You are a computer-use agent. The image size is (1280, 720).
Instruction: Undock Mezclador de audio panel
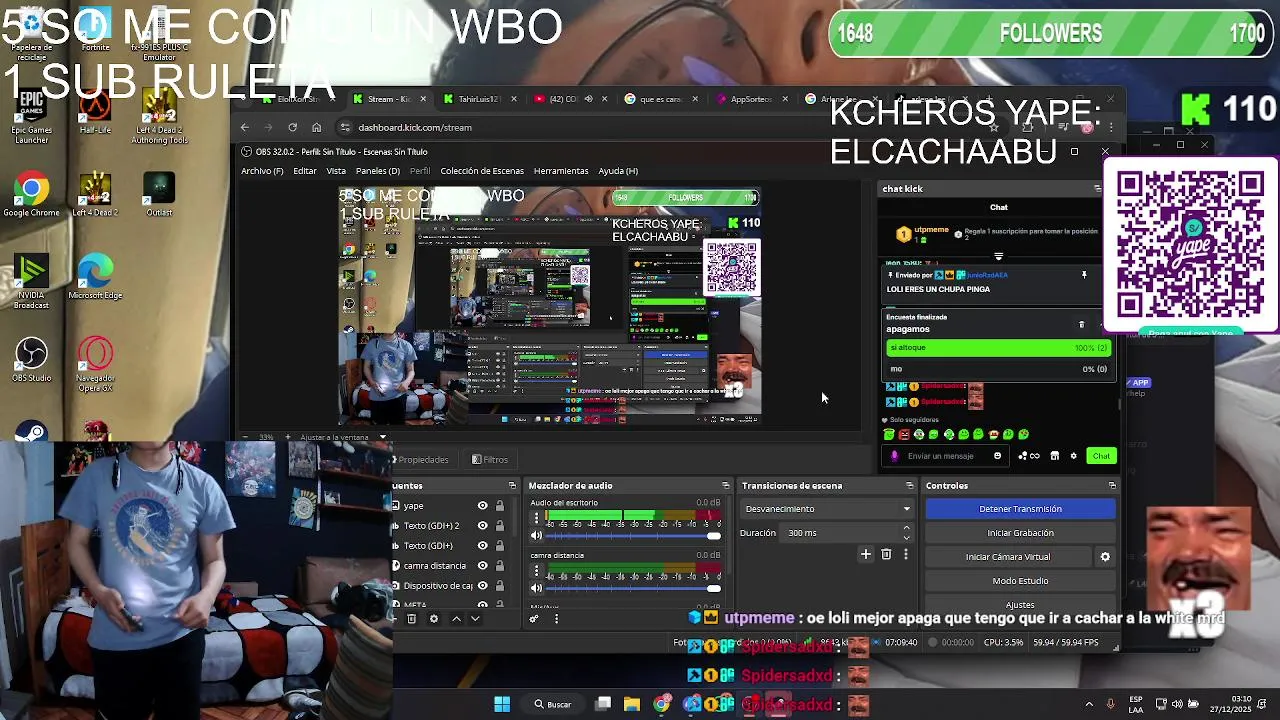click(725, 486)
